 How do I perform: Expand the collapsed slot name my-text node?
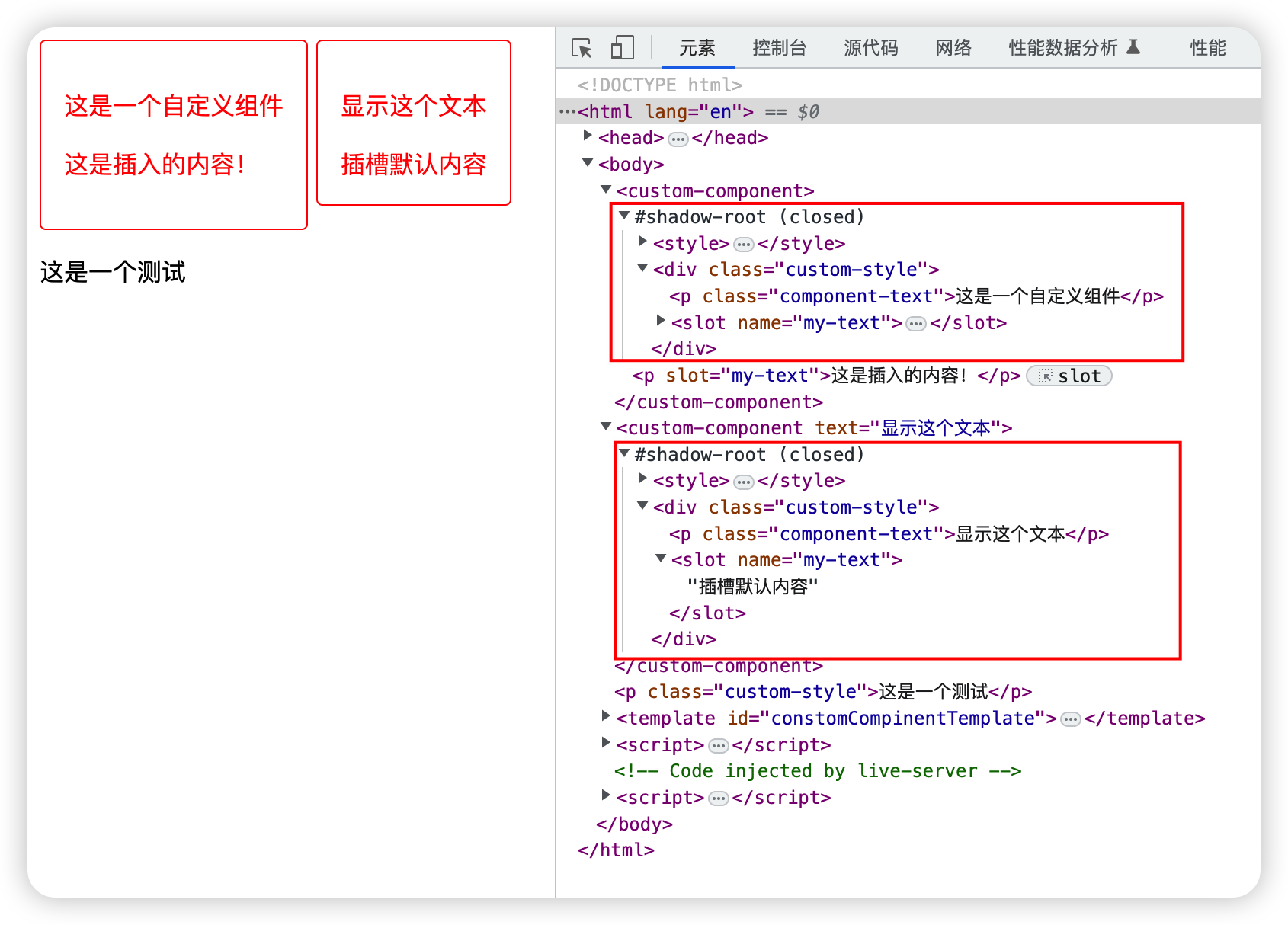661,321
